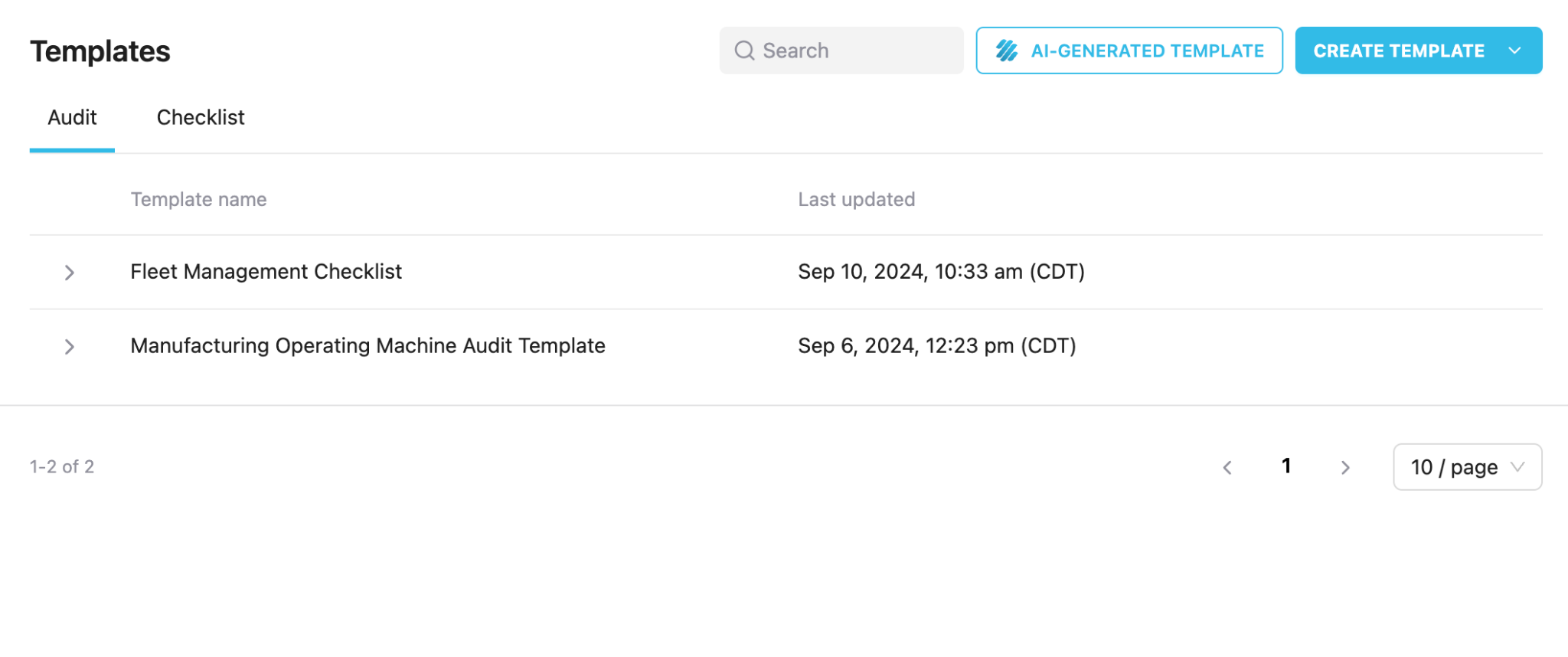Click the AI sparkle stripes icon
The height and width of the screenshot is (657, 1568).
[1006, 51]
